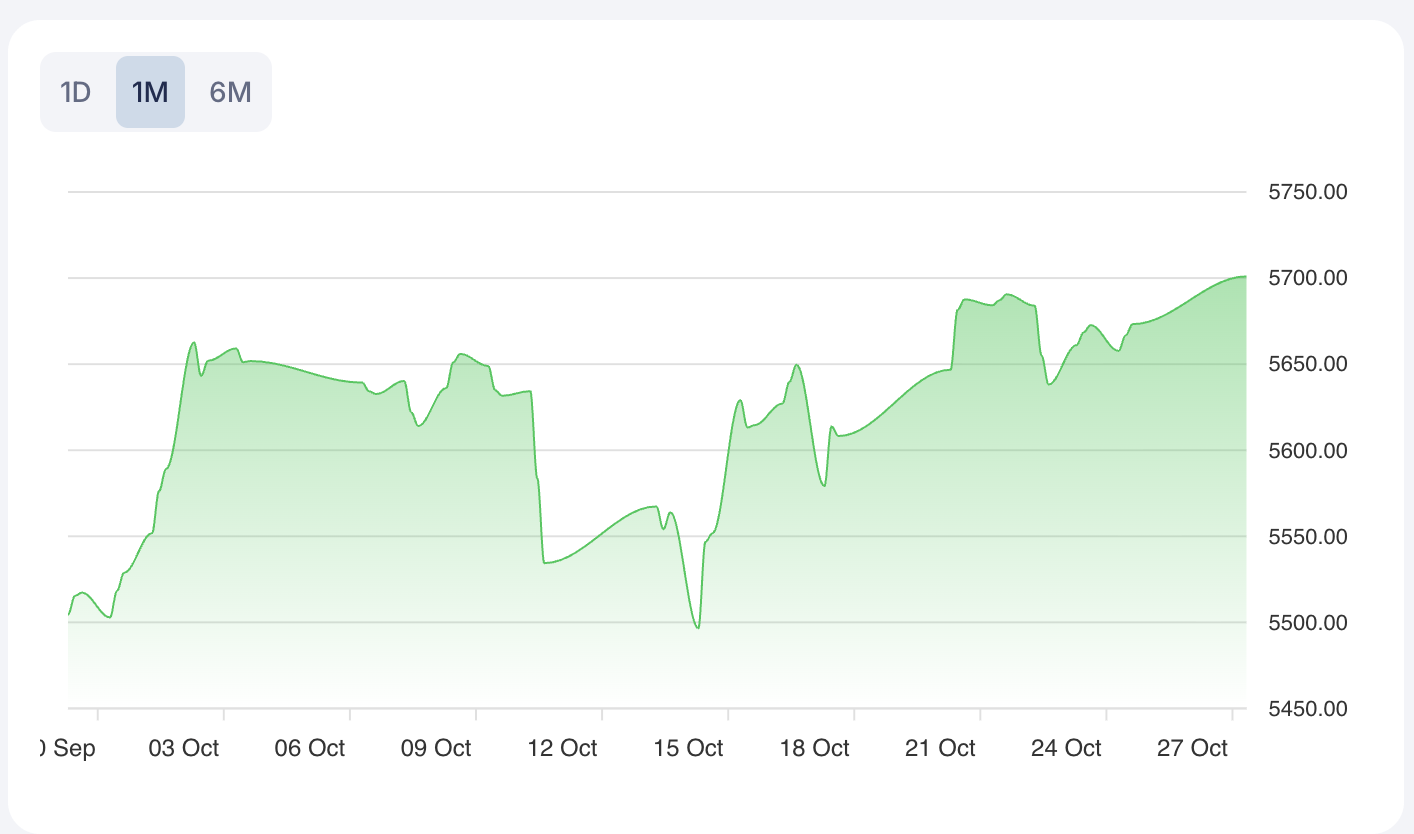Click the 5600.00 price axis label

1307,450
